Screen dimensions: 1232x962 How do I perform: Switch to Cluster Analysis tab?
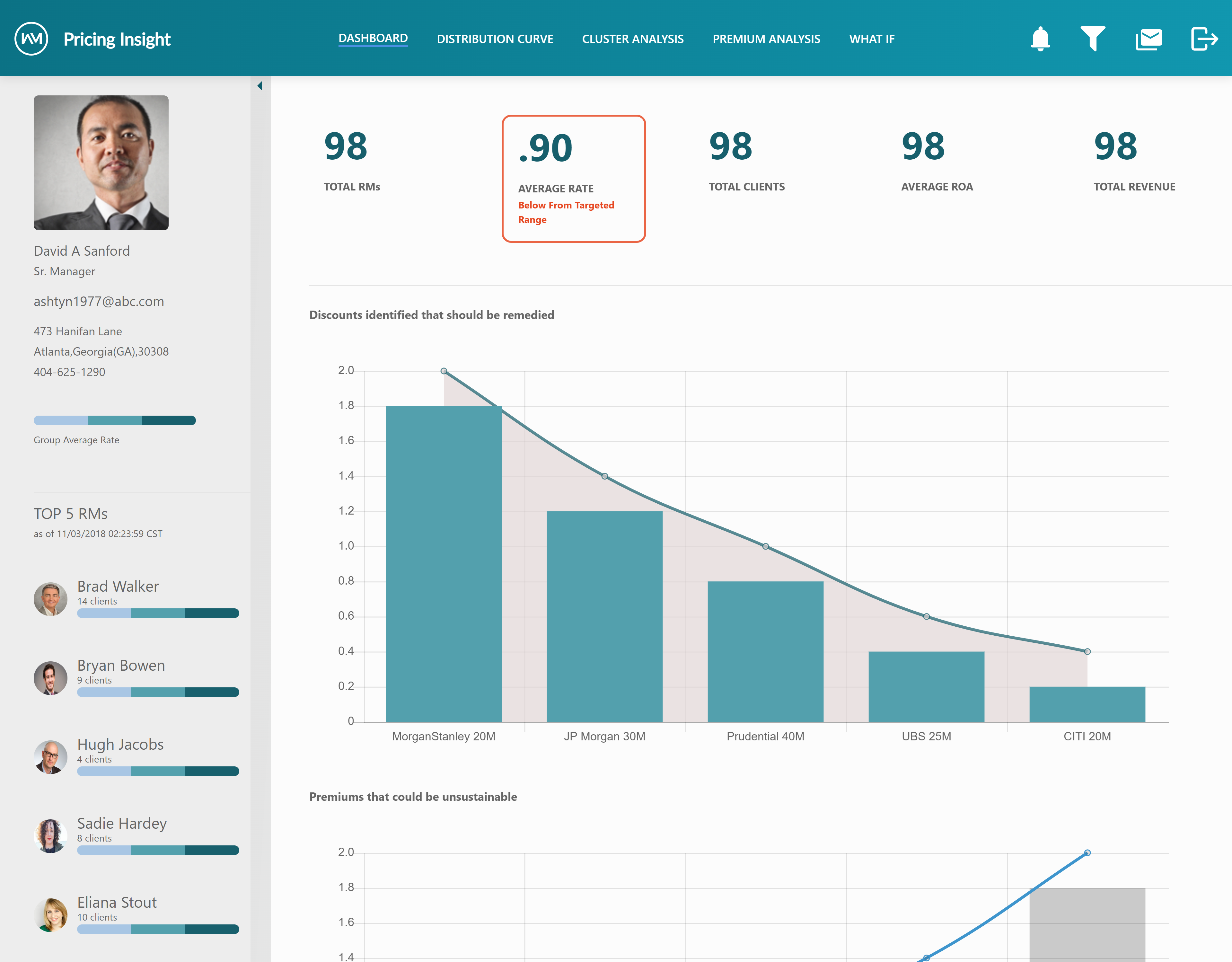(632, 39)
